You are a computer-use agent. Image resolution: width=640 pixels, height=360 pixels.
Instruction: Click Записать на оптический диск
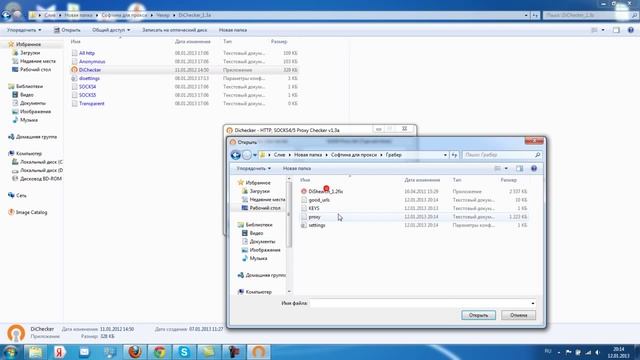click(x=174, y=30)
